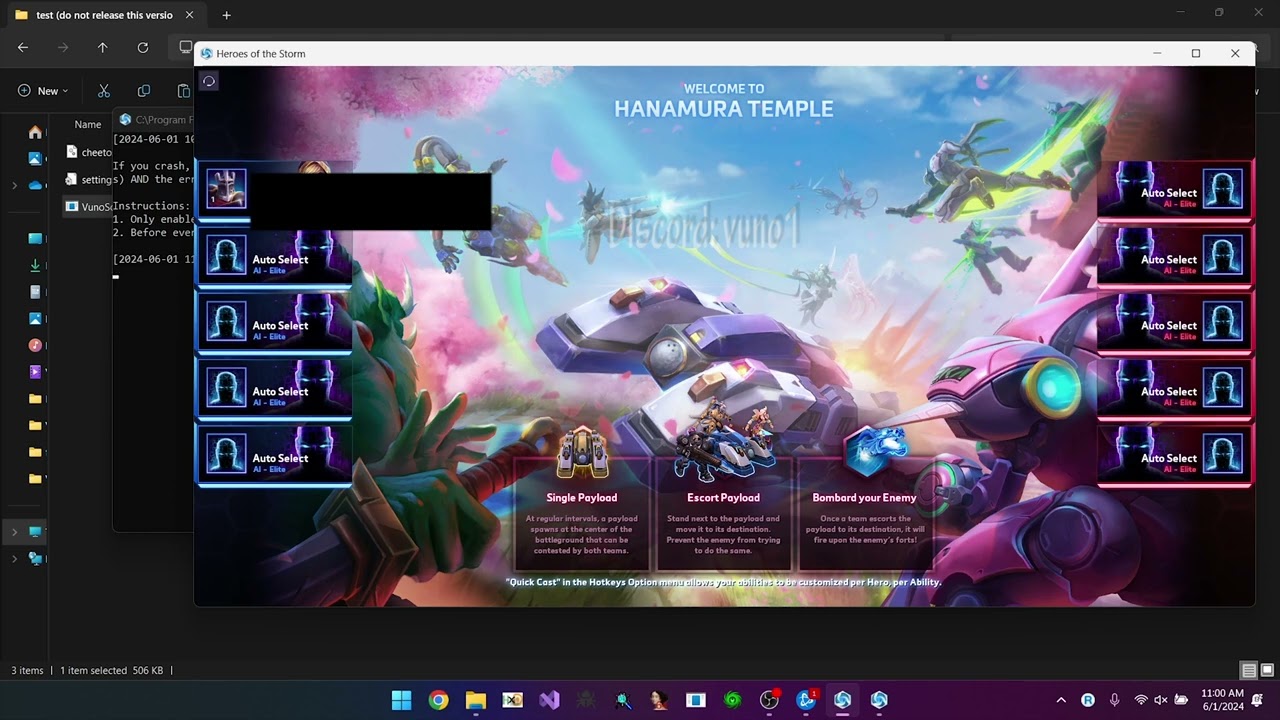
Task: Expand the Network tree node
Action: tap(14, 559)
